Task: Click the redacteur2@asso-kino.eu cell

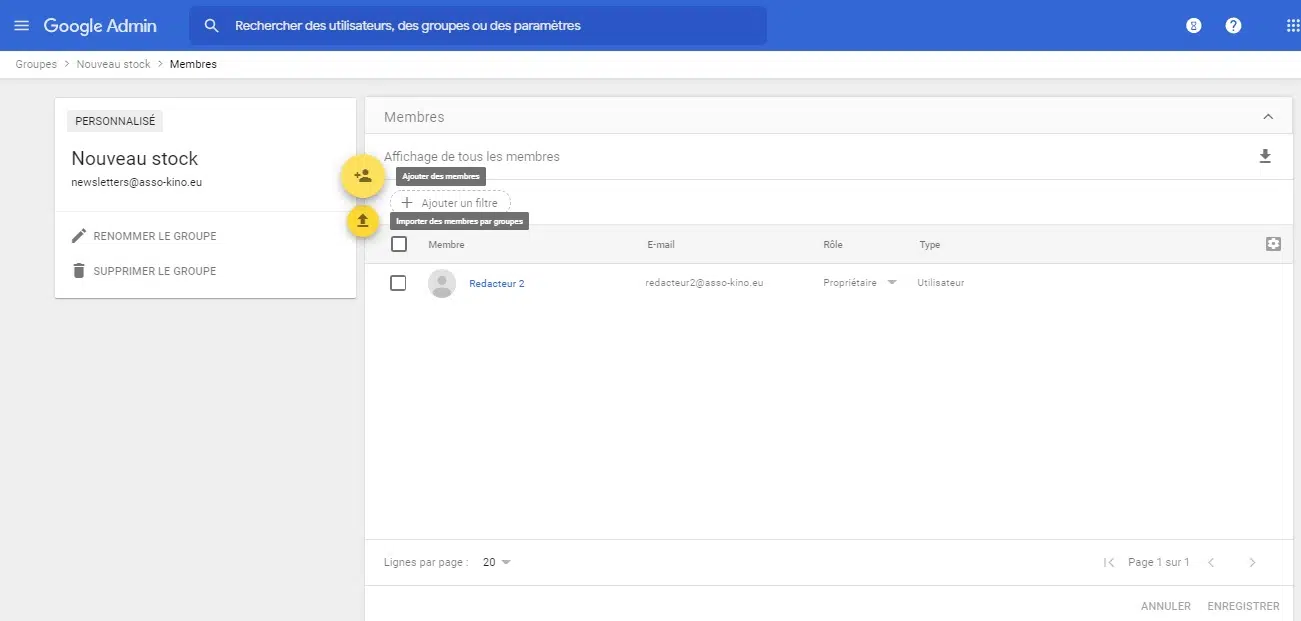Action: coord(705,283)
